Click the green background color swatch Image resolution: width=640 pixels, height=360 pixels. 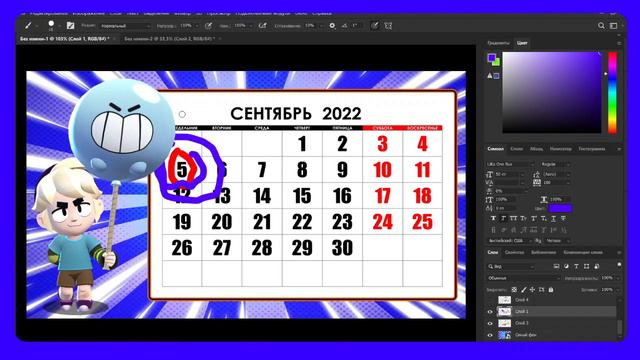[x=496, y=62]
